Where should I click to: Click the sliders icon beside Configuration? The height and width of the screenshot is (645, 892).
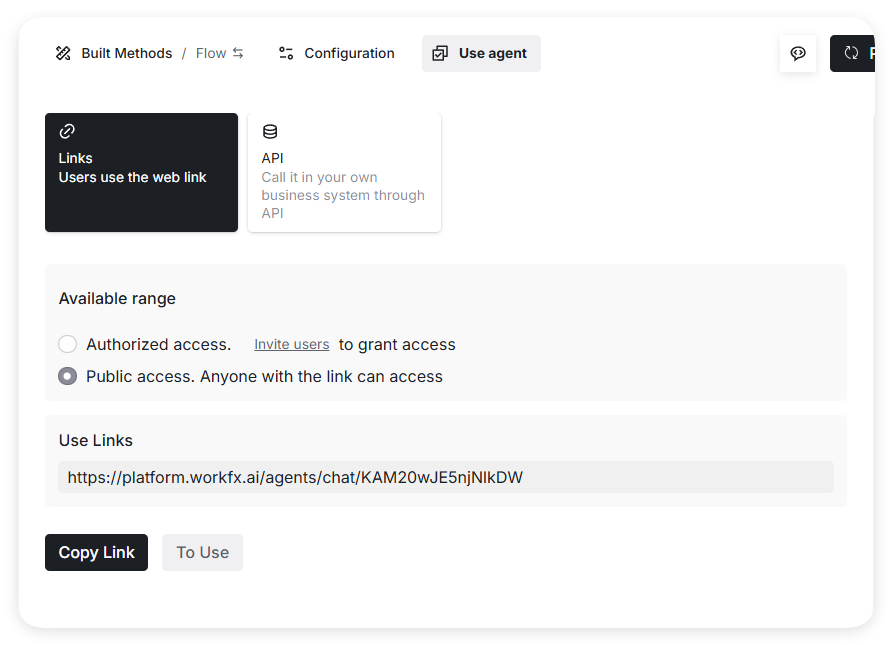286,53
